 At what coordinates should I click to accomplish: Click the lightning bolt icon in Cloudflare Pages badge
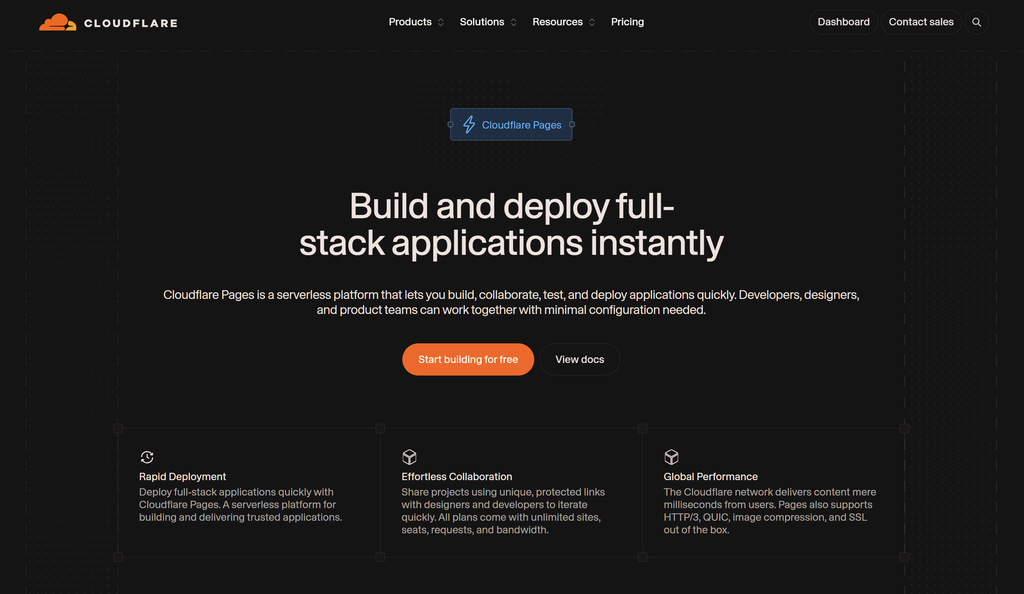[x=469, y=125]
